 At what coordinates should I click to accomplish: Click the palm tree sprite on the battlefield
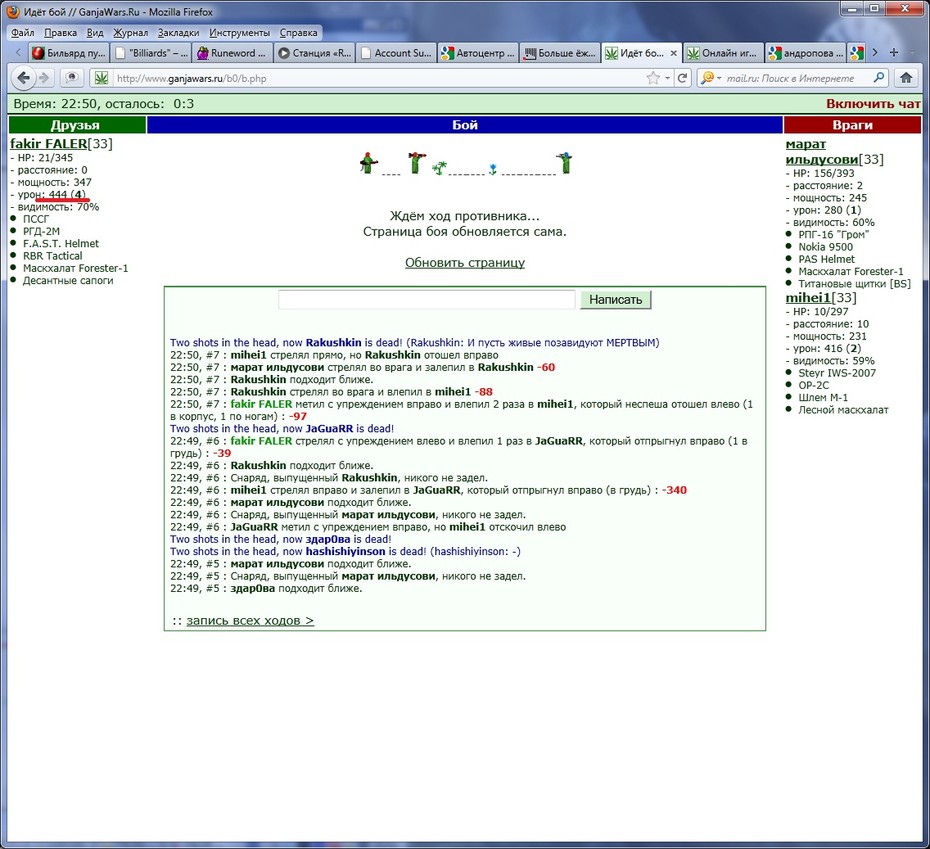click(x=439, y=168)
